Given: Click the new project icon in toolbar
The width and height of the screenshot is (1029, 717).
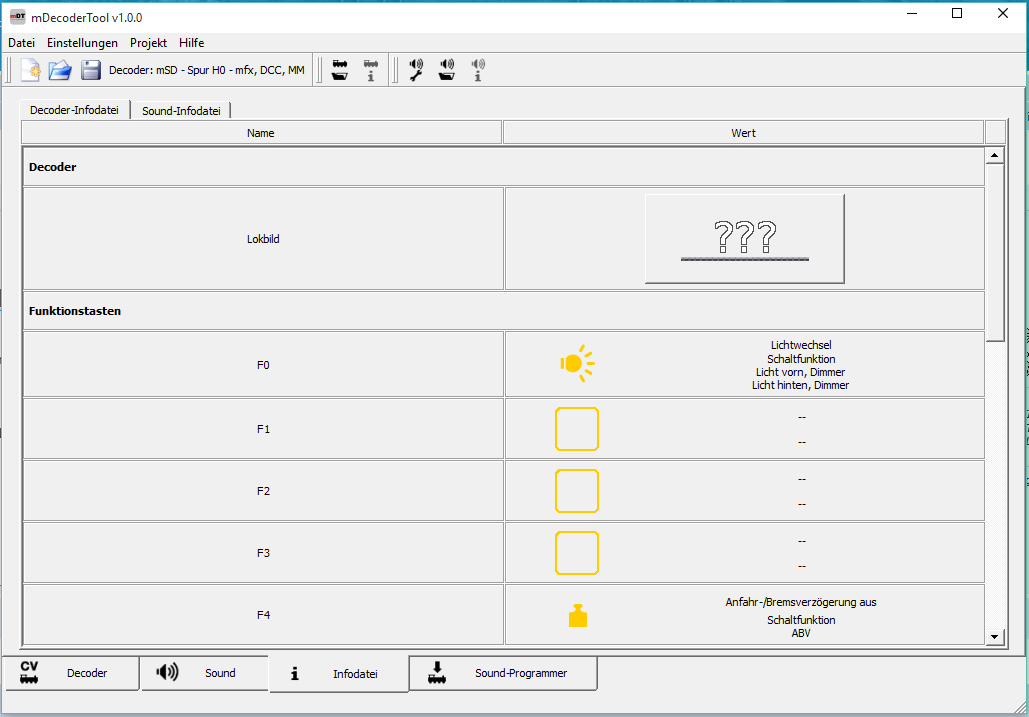Looking at the screenshot, I should [x=31, y=70].
